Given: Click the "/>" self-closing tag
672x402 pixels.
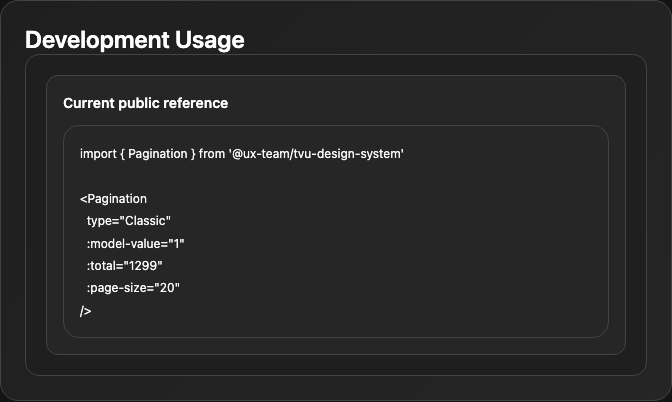Looking at the screenshot, I should 85,311.
